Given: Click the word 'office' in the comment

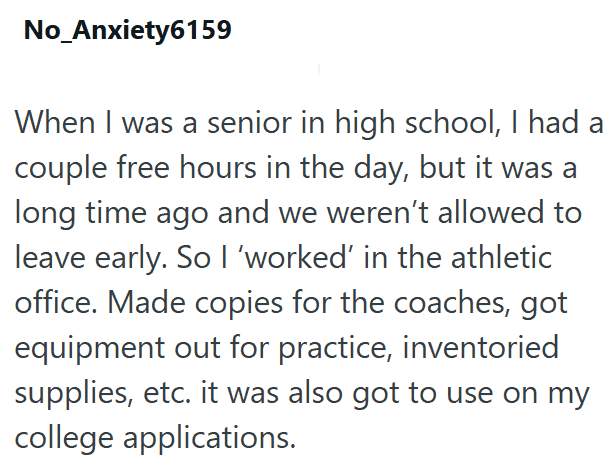Looking at the screenshot, I should [48, 298].
